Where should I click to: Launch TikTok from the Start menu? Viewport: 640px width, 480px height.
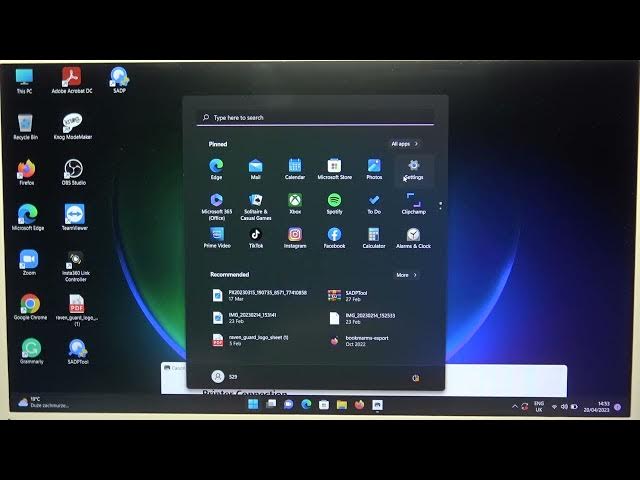point(256,238)
